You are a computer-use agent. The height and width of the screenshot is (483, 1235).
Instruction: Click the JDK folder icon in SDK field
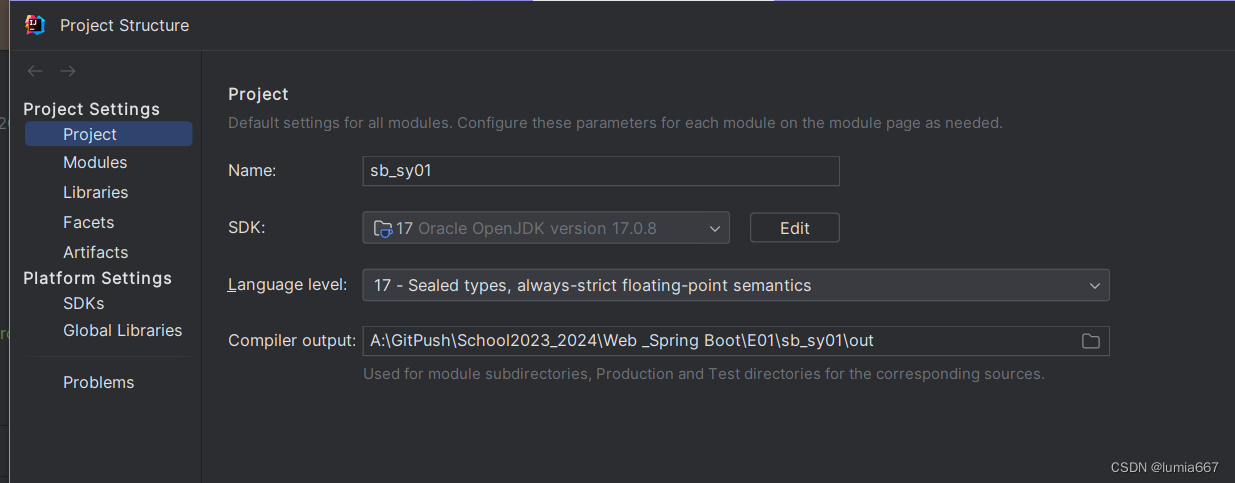[x=382, y=228]
